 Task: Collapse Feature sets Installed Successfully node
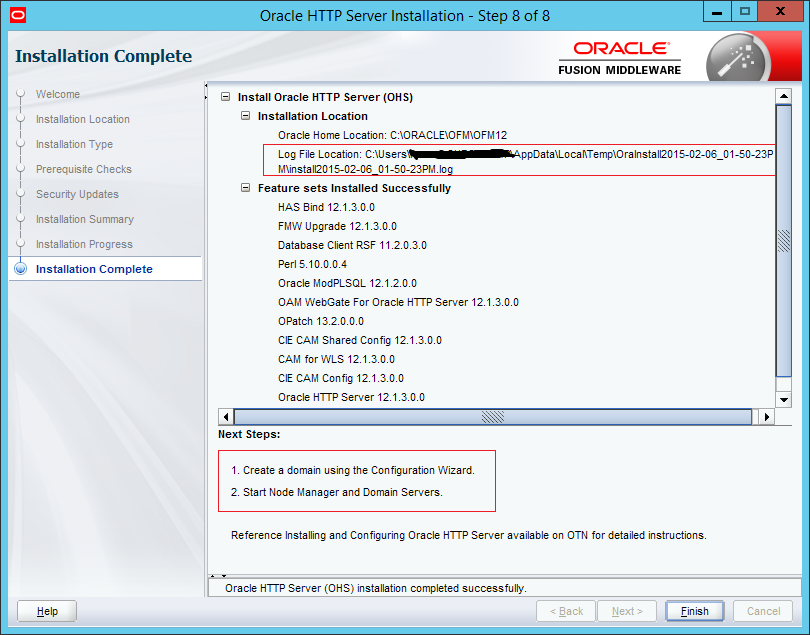point(246,188)
